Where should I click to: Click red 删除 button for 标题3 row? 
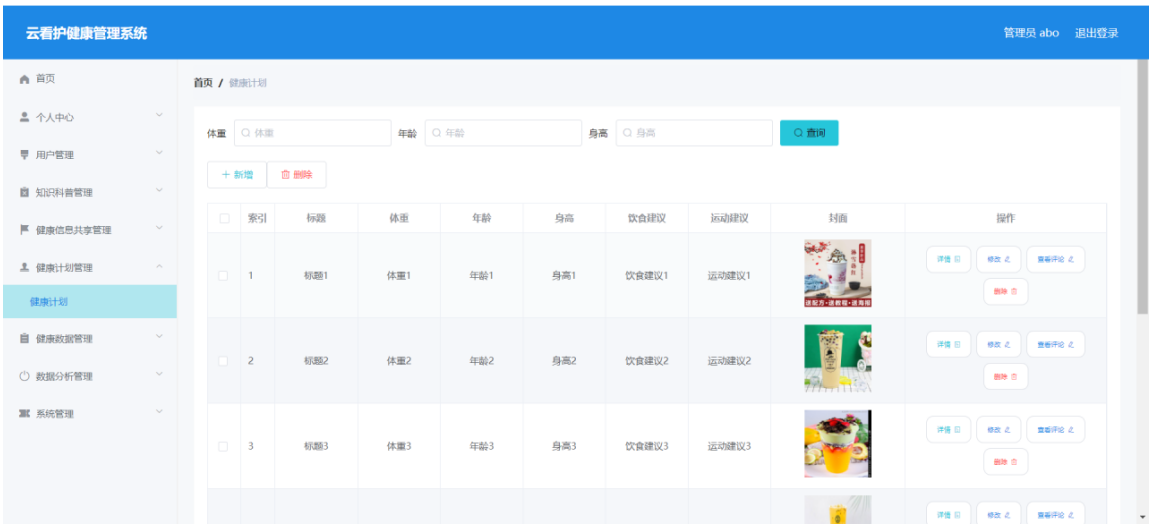1005,462
